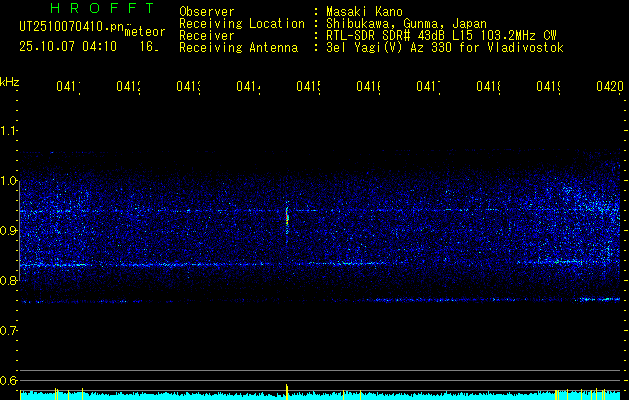Click the kHz axis unit label
The image size is (629, 400).
9,81
